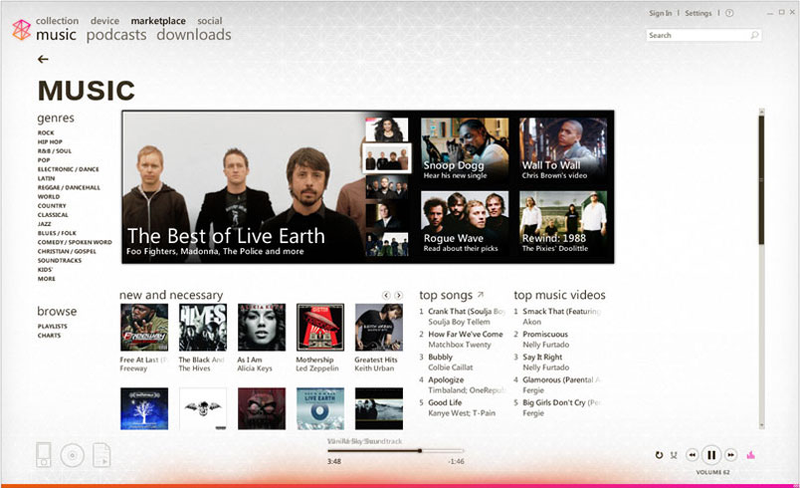Open the Rogue Wave feature tile
Image resolution: width=800 pixels, height=488 pixels.
[x=465, y=223]
